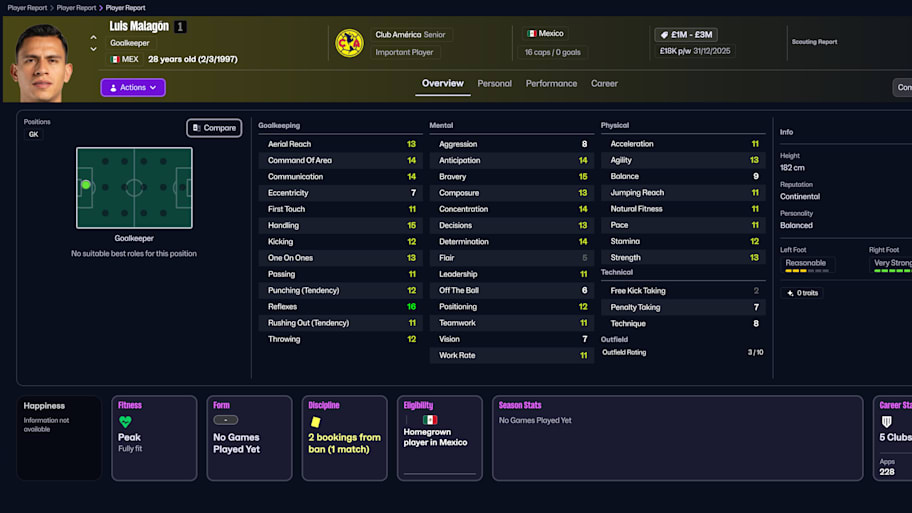Click the Scouting Report link

coord(814,42)
